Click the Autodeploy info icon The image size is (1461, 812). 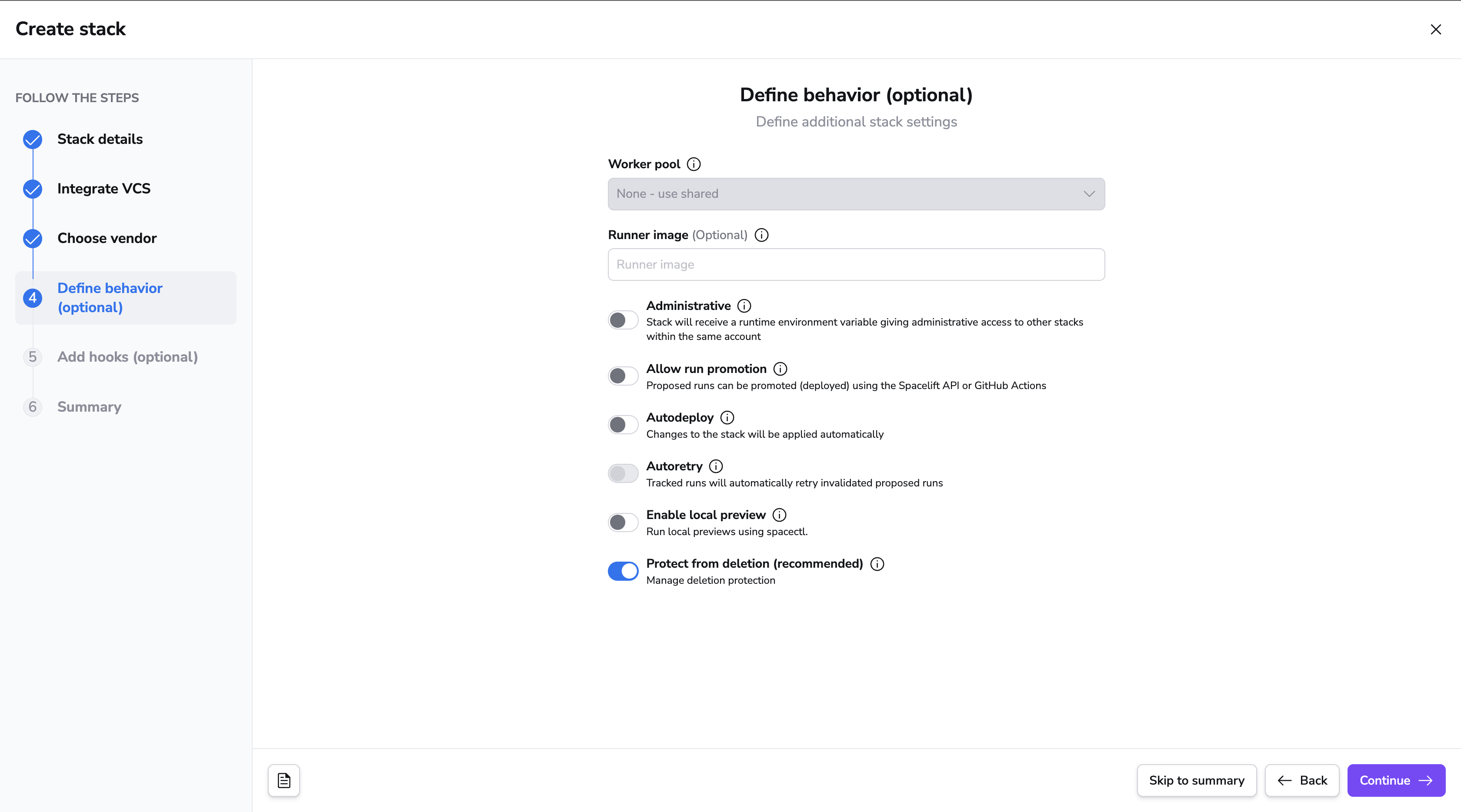pyautogui.click(x=727, y=418)
